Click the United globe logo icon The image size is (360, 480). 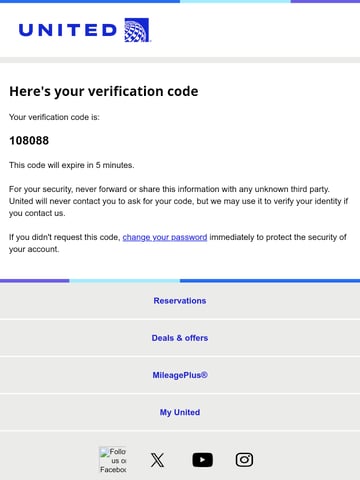click(137, 30)
